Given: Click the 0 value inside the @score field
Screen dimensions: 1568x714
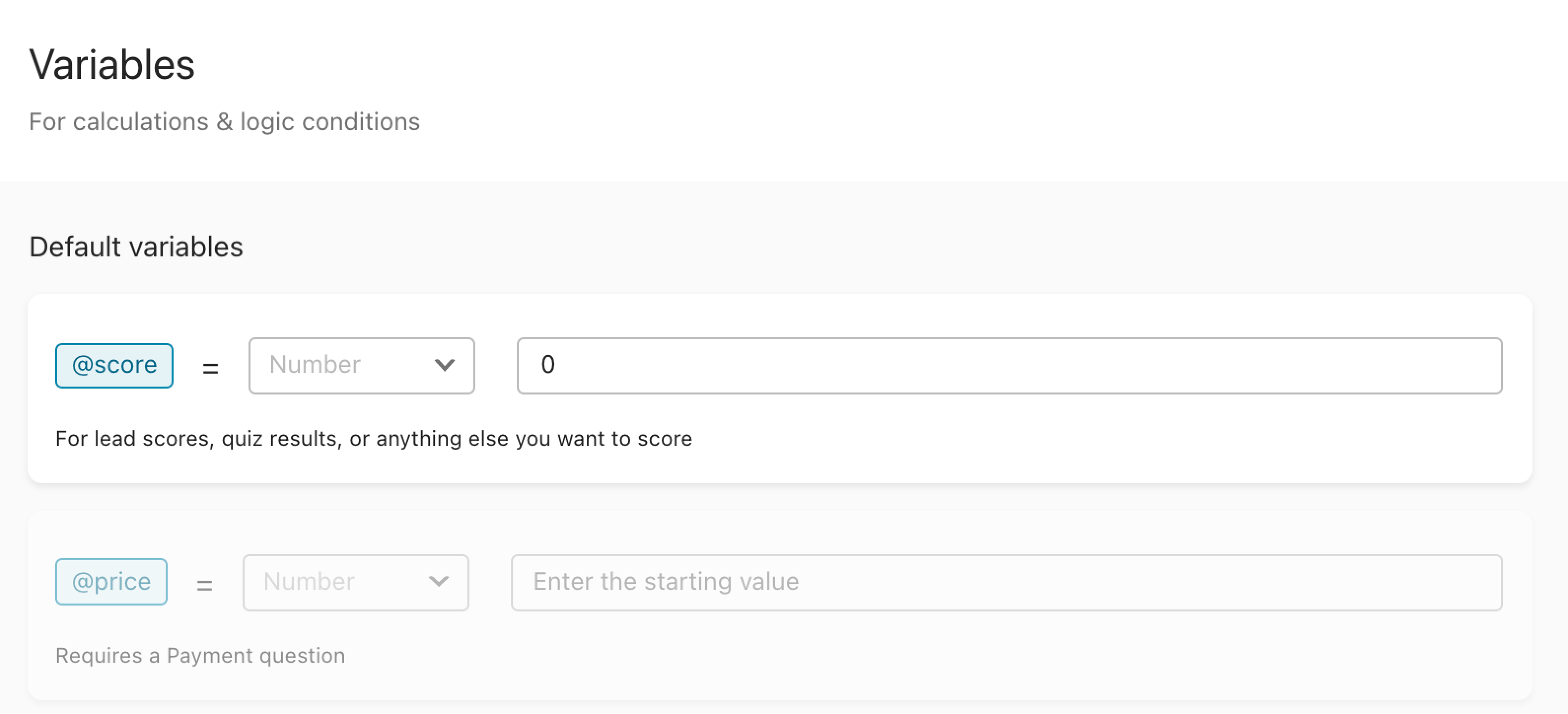Looking at the screenshot, I should 548,364.
